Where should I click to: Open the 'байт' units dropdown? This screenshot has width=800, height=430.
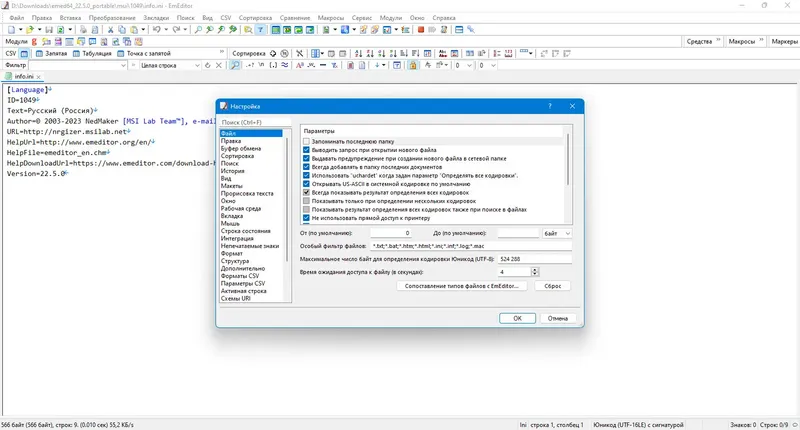pyautogui.click(x=557, y=233)
